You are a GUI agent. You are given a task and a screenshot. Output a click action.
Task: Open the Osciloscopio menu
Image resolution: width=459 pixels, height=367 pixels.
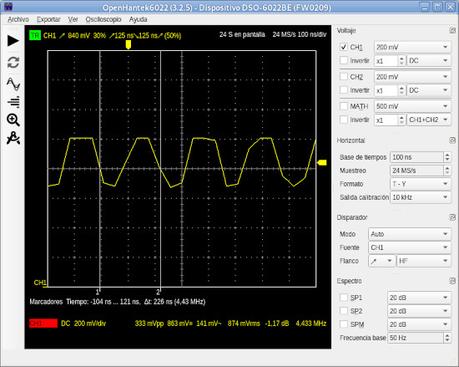pyautogui.click(x=103, y=19)
